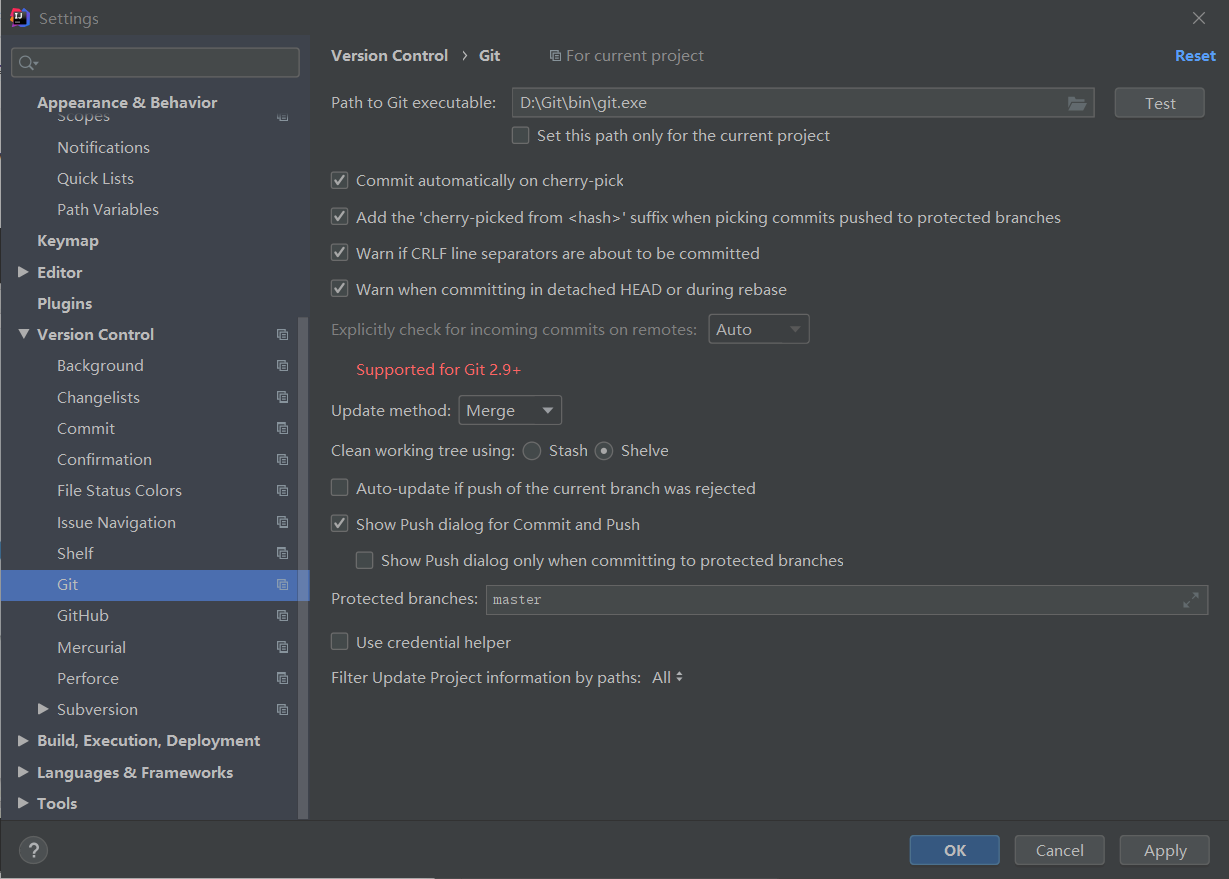Click the project-level icon beside Issue Navigation
The width and height of the screenshot is (1229, 879).
pyautogui.click(x=282, y=522)
